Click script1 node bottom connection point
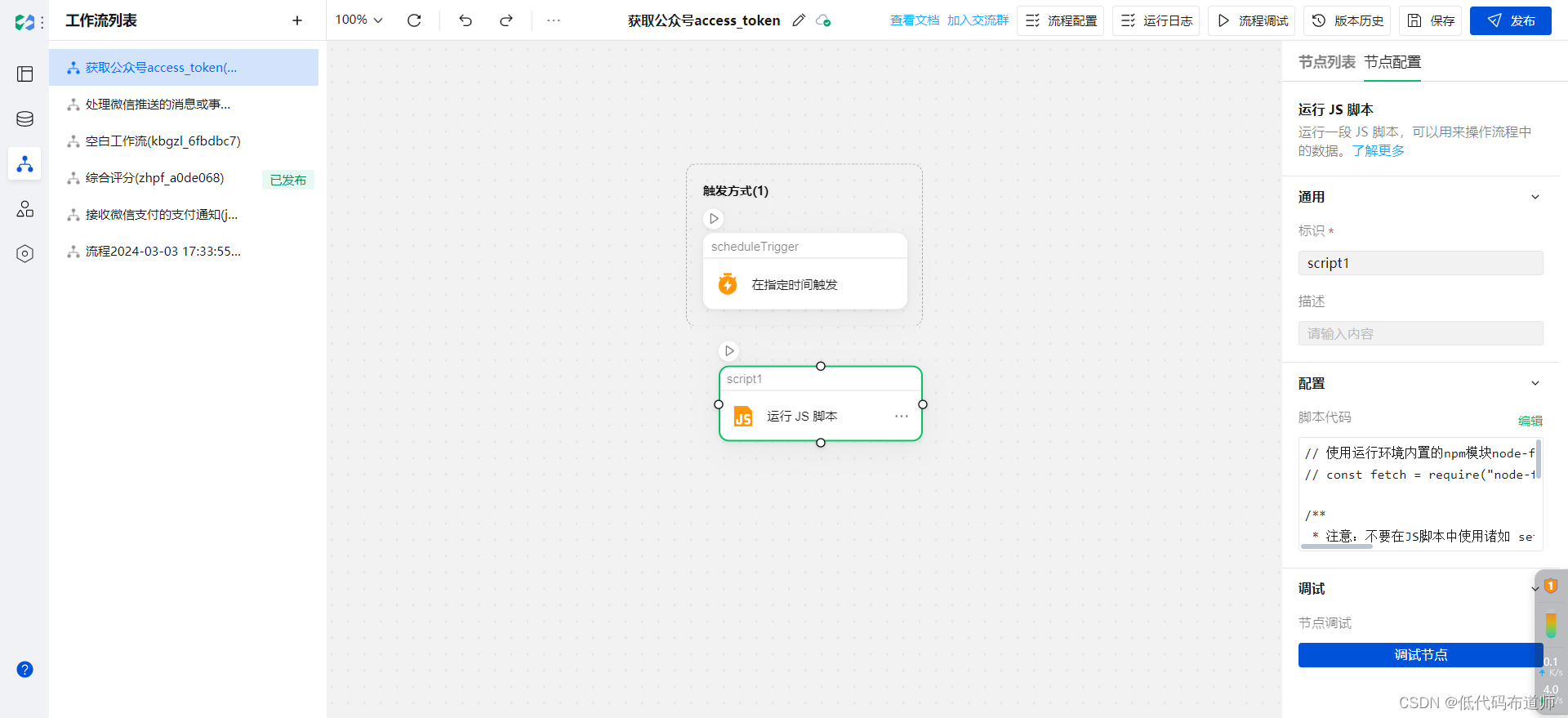1568x718 pixels. click(x=821, y=443)
